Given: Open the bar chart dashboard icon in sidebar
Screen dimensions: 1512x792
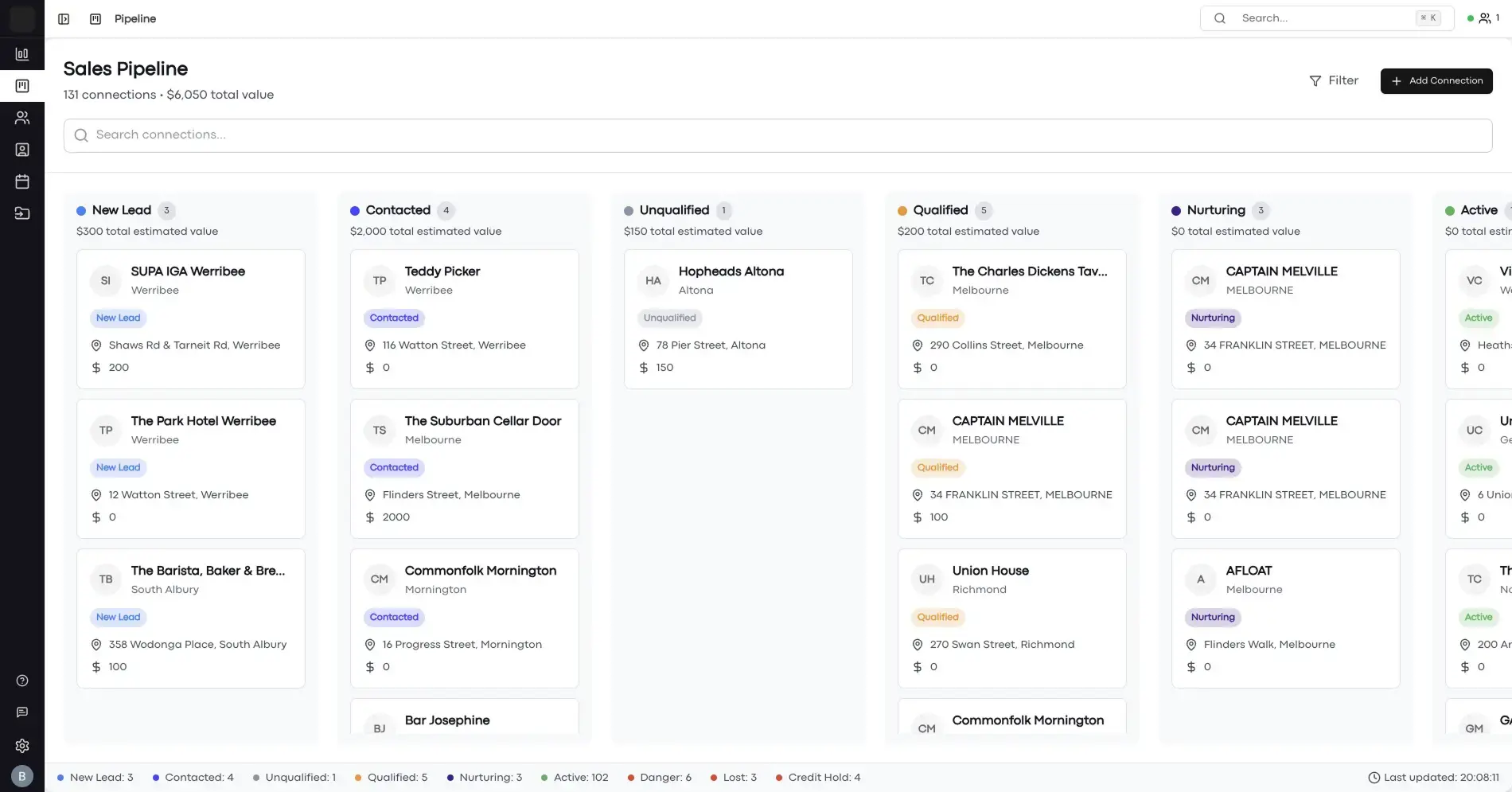Looking at the screenshot, I should 22,54.
